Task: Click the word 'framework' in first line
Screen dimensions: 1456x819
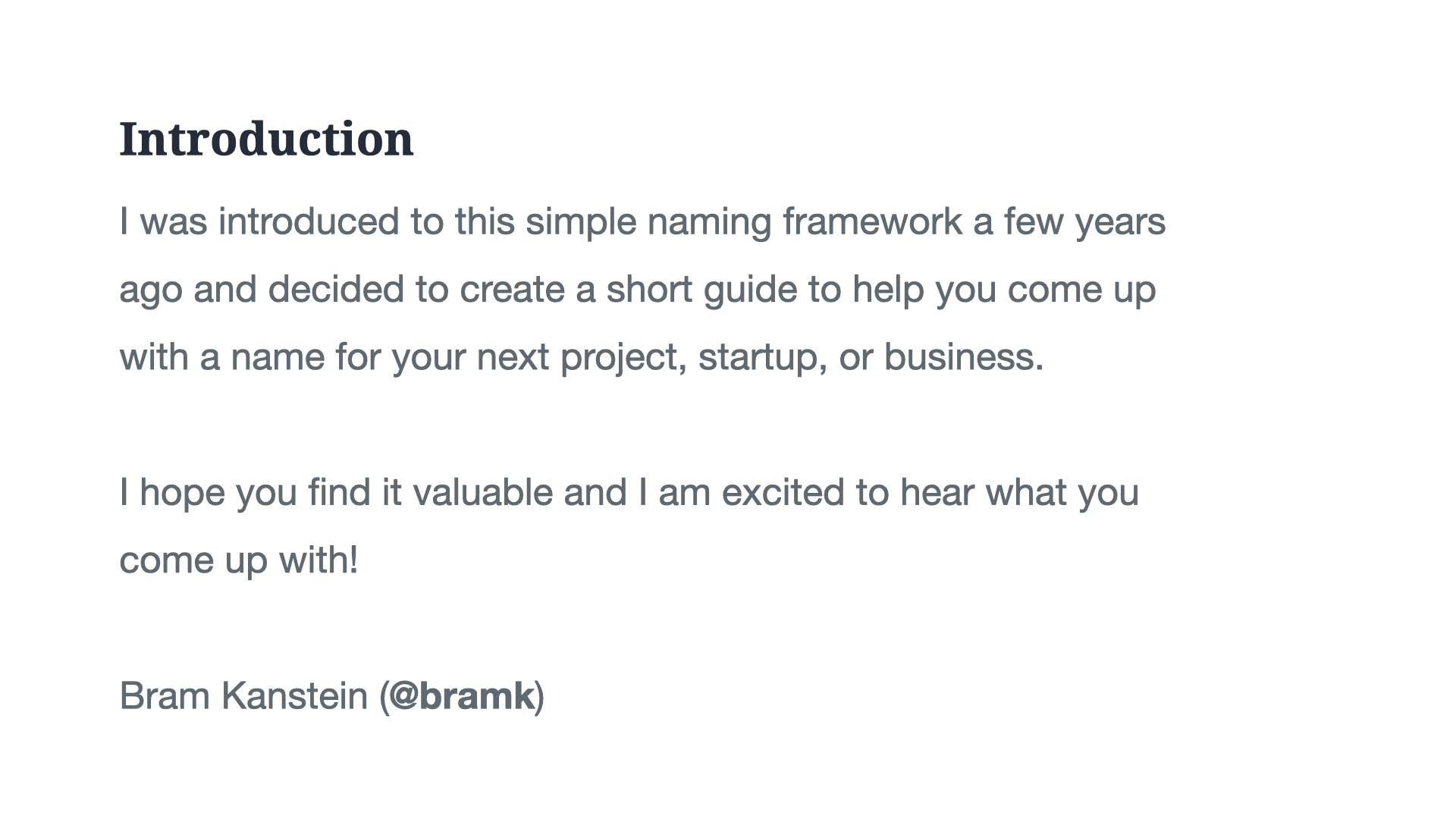Action: (x=872, y=221)
